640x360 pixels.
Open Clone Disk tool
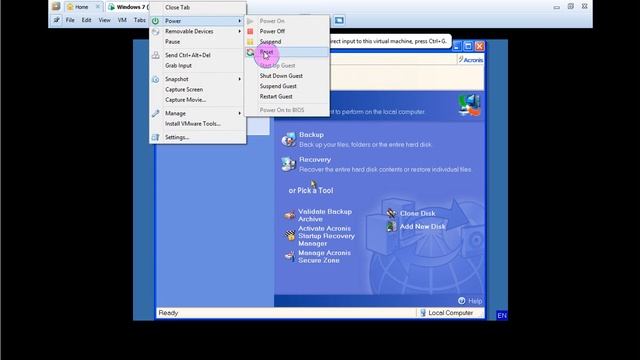pyautogui.click(x=418, y=213)
